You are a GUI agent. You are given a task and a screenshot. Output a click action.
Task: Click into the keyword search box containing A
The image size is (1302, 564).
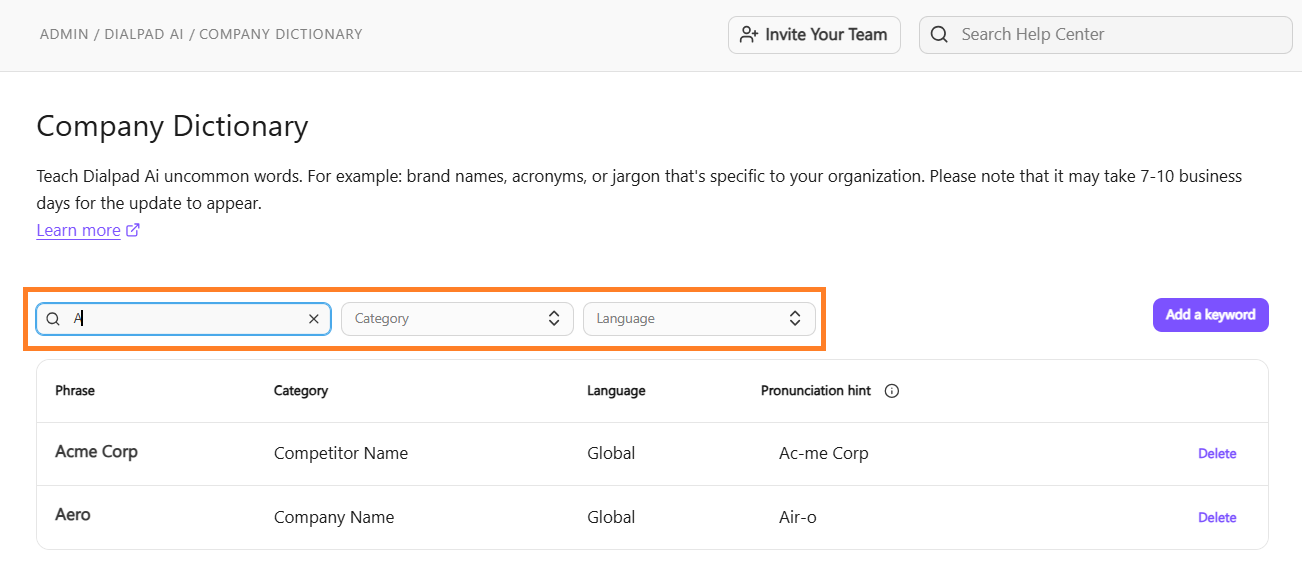tap(183, 319)
